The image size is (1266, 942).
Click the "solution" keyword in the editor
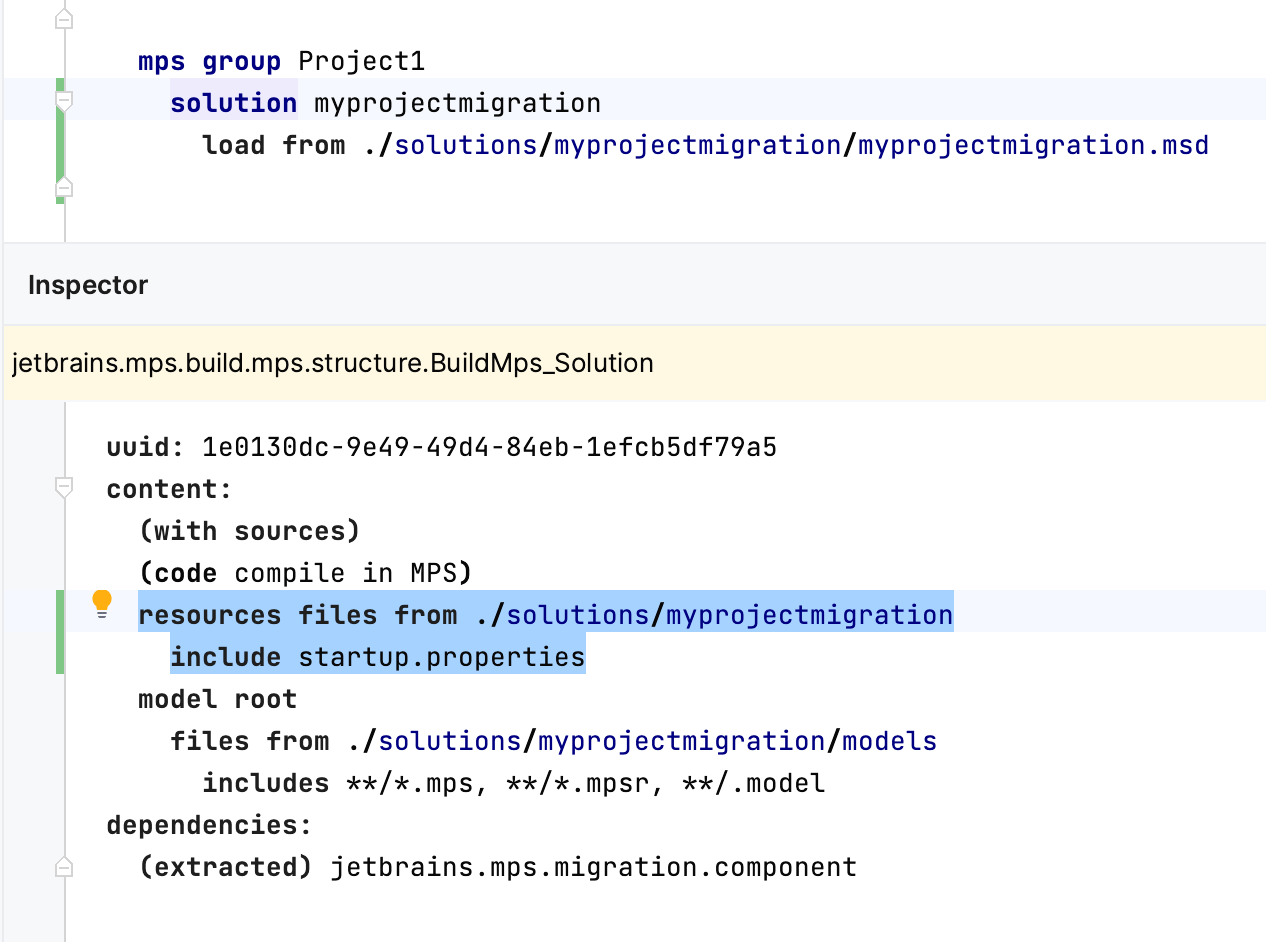(x=233, y=101)
